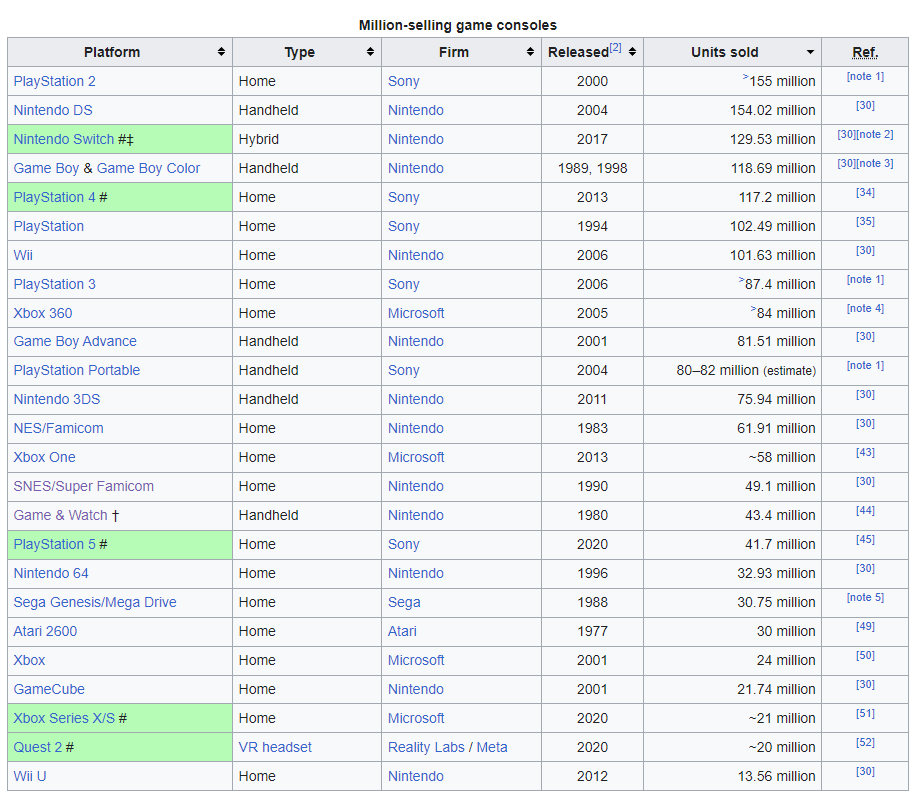Sort table by Type column arrows
The height and width of the screenshot is (791, 920).
click(x=370, y=52)
